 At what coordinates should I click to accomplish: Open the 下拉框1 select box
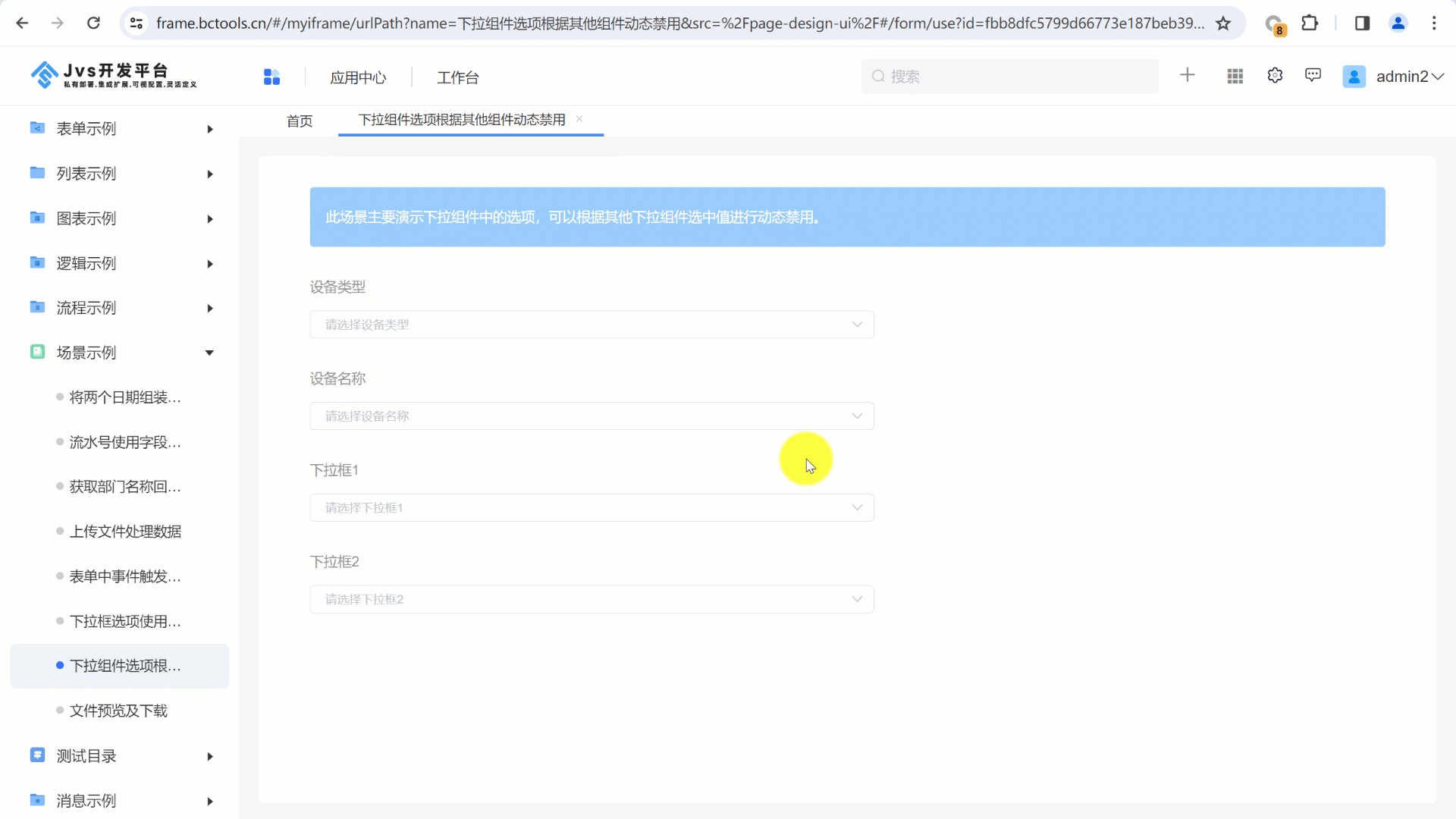click(x=591, y=508)
